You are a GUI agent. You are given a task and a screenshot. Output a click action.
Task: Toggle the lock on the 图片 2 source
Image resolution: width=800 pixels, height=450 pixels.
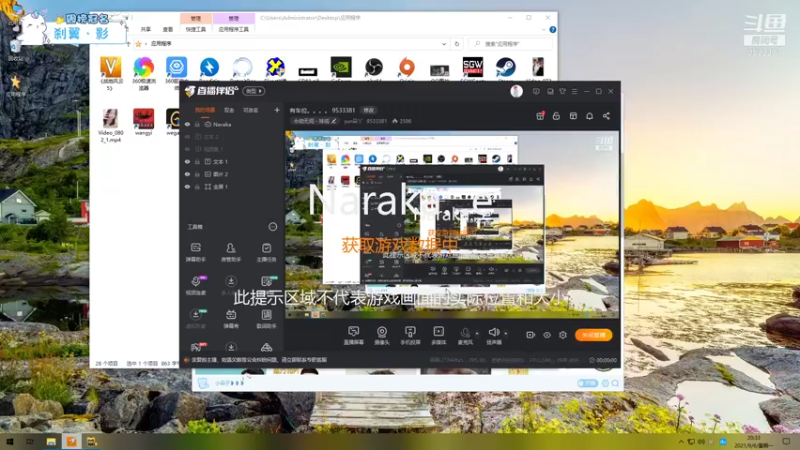pyautogui.click(x=197, y=174)
